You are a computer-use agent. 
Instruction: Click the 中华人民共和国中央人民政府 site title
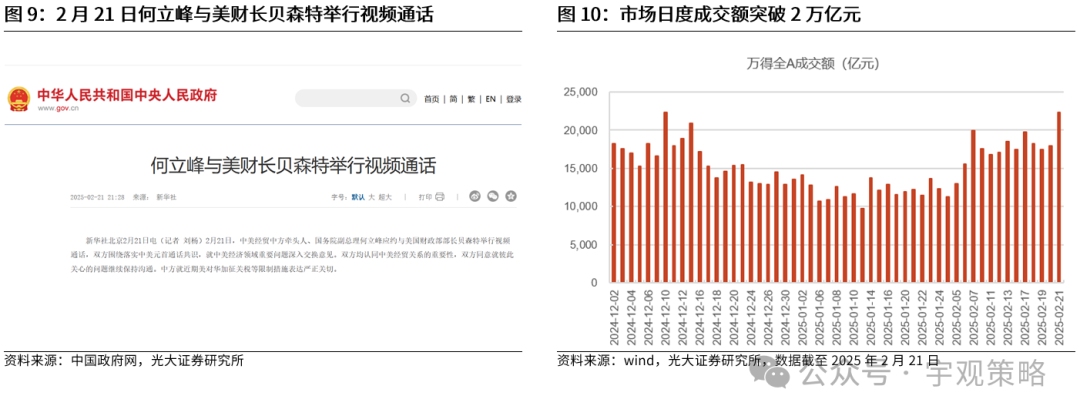pyautogui.click(x=126, y=95)
